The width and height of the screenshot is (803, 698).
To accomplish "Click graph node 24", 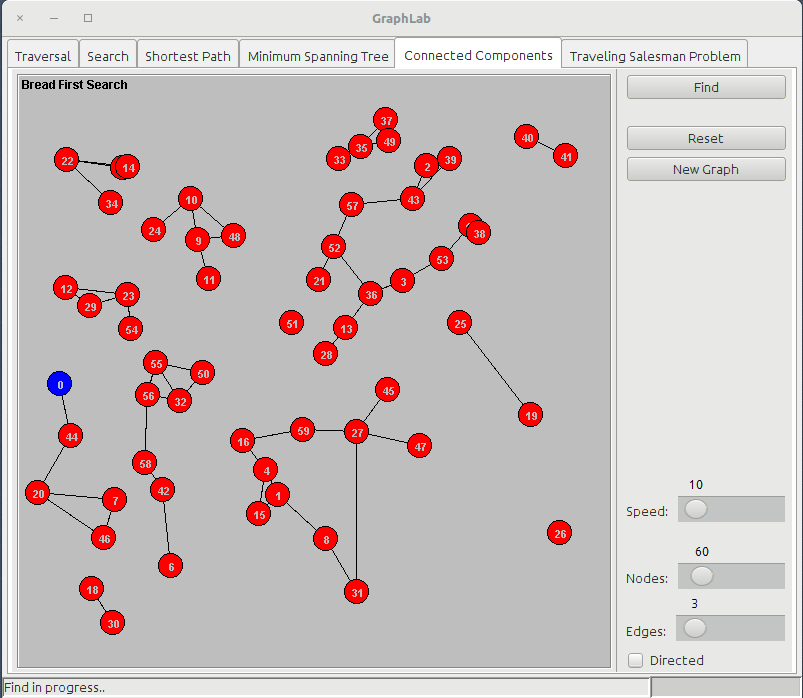I will point(154,230).
